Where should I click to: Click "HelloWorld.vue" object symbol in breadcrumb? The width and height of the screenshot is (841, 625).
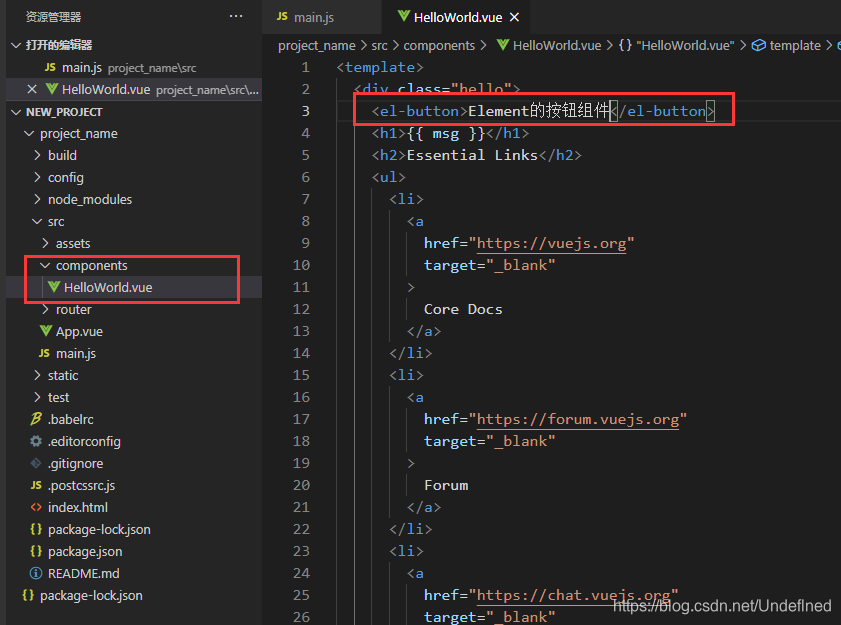(x=676, y=46)
